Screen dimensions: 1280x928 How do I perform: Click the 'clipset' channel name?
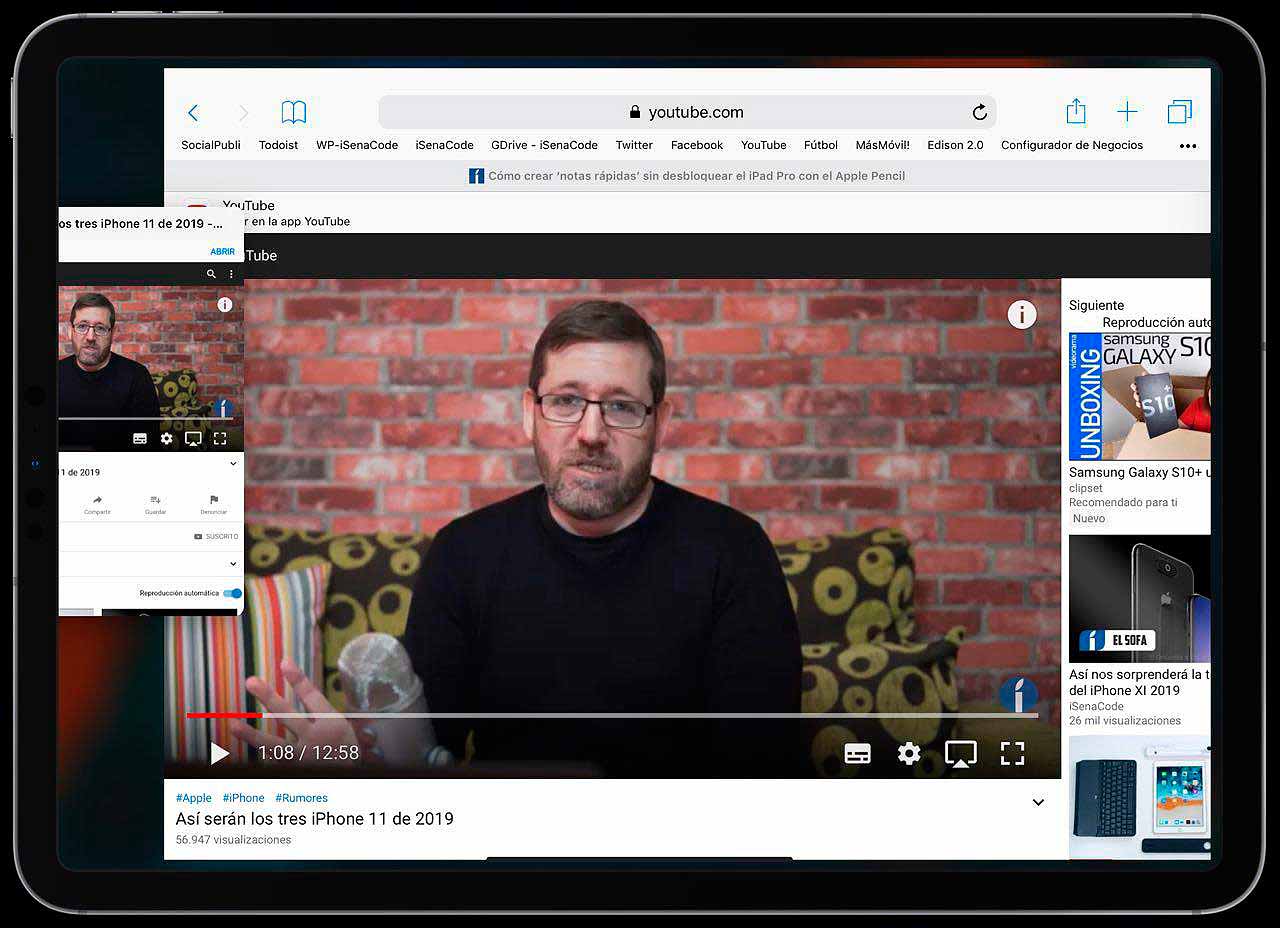click(x=1086, y=488)
